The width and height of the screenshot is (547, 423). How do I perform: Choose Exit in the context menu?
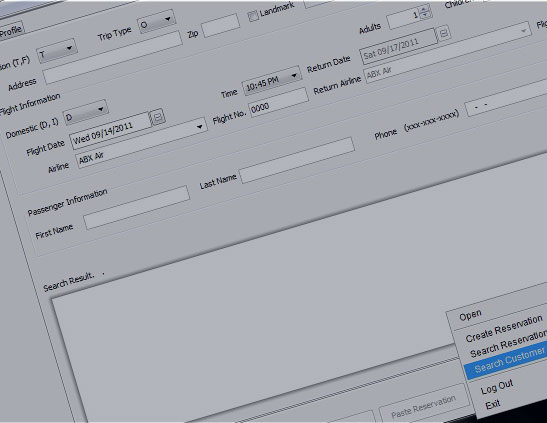(x=493, y=405)
